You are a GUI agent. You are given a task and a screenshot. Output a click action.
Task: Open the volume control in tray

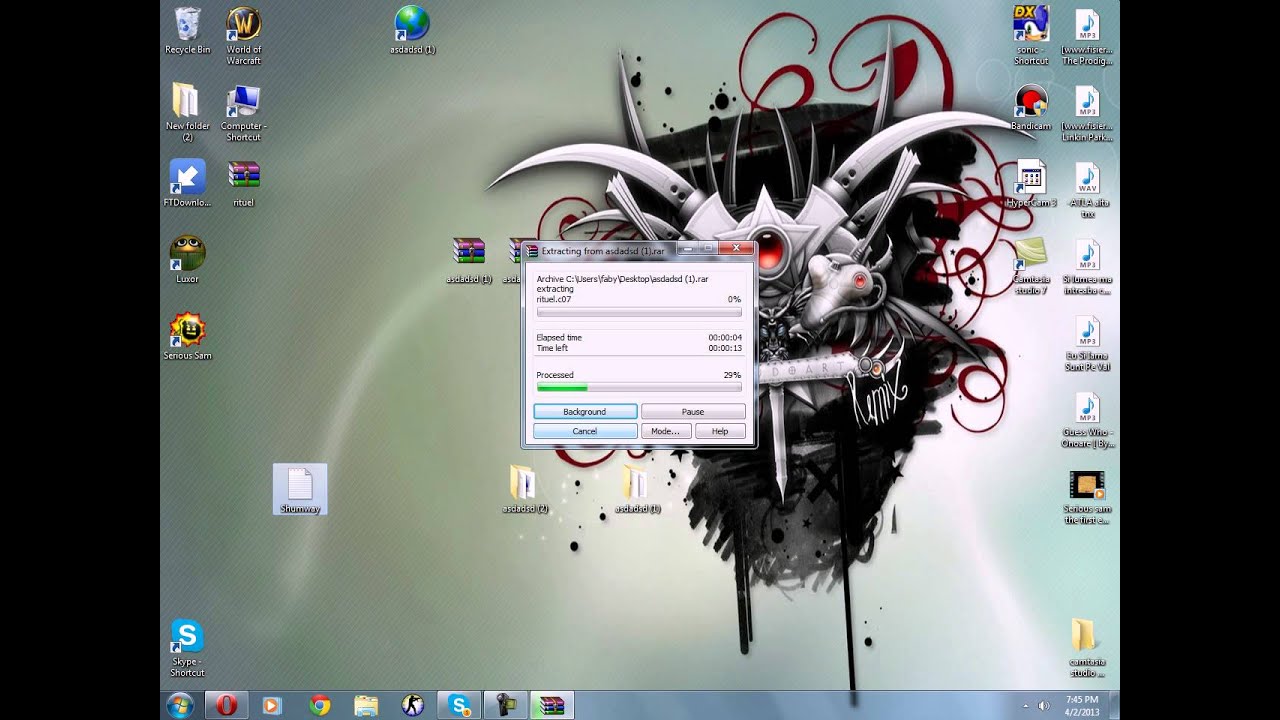pos(1044,705)
